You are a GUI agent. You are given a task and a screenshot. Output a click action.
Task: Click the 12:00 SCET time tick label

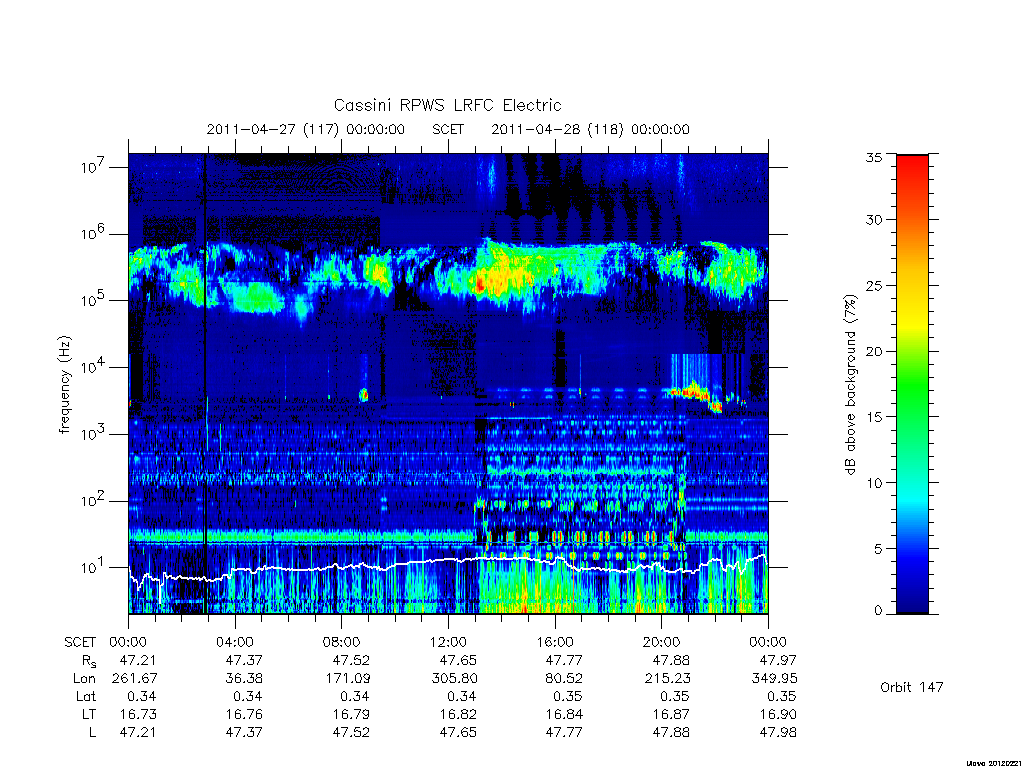click(x=448, y=642)
